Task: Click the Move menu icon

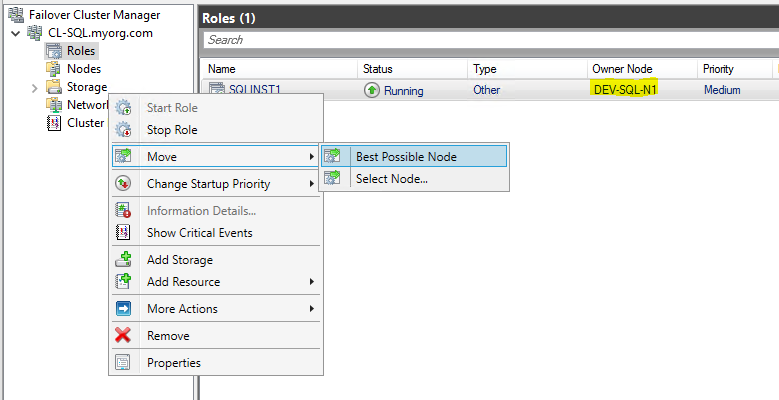Action: pos(123,157)
